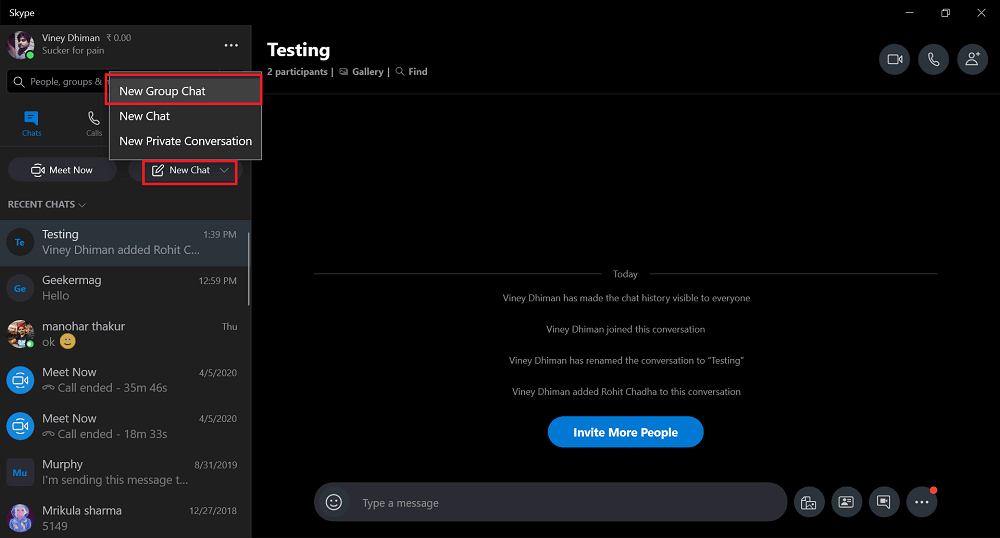Minimize the Skype window
This screenshot has height=538, width=1000.
909,13
